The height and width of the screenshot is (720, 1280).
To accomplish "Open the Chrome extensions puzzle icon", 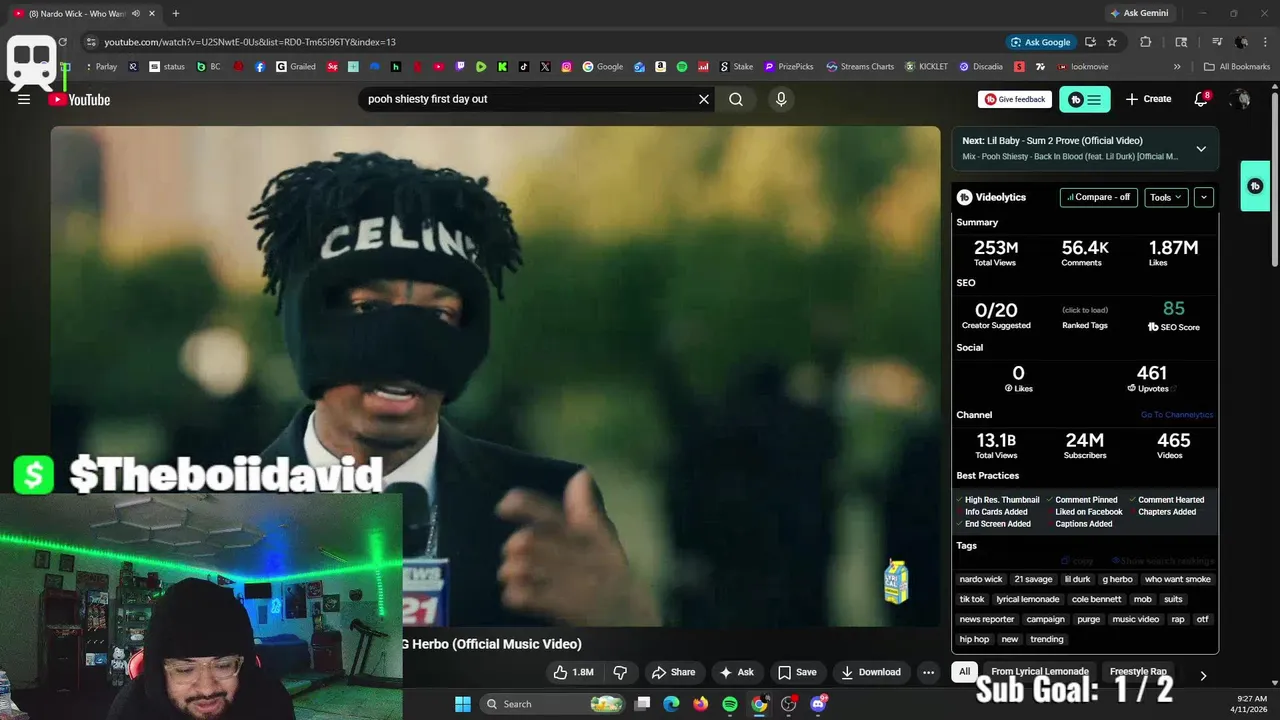I will pyautogui.click(x=1146, y=42).
